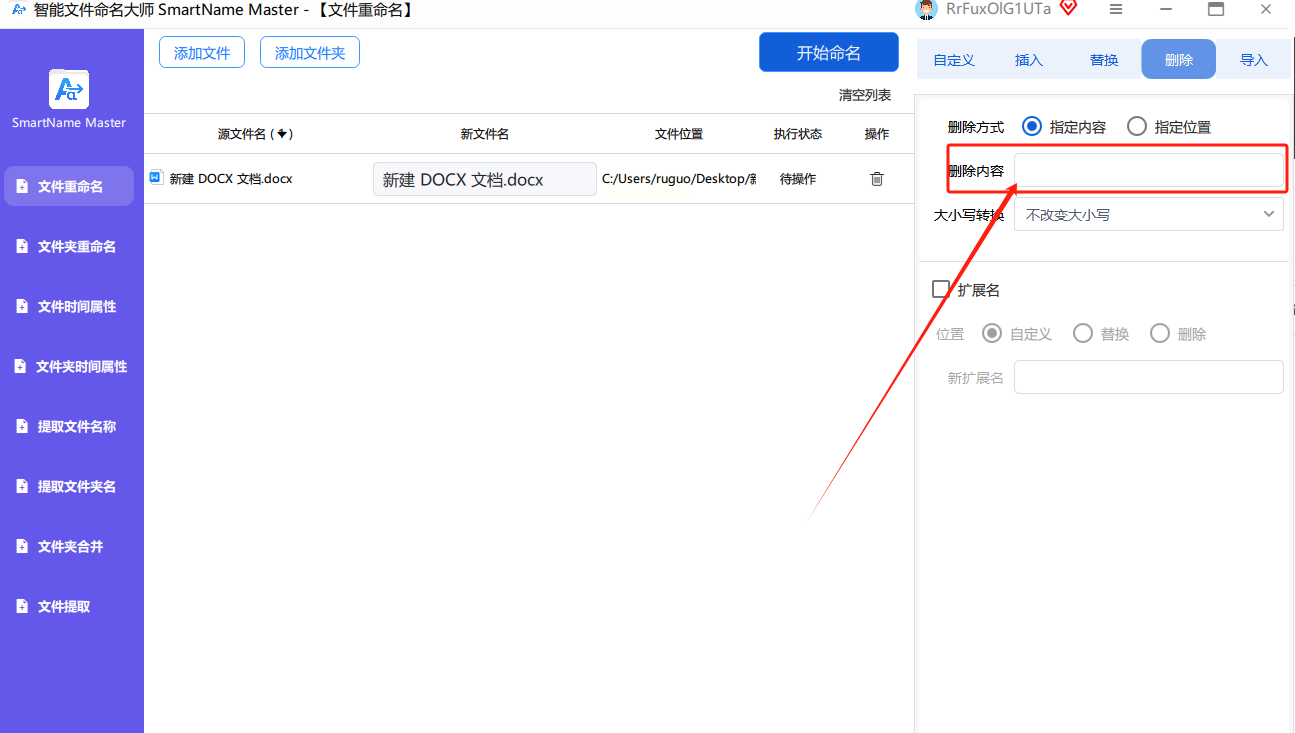Focus the 新扩展名 input field

click(x=1149, y=377)
